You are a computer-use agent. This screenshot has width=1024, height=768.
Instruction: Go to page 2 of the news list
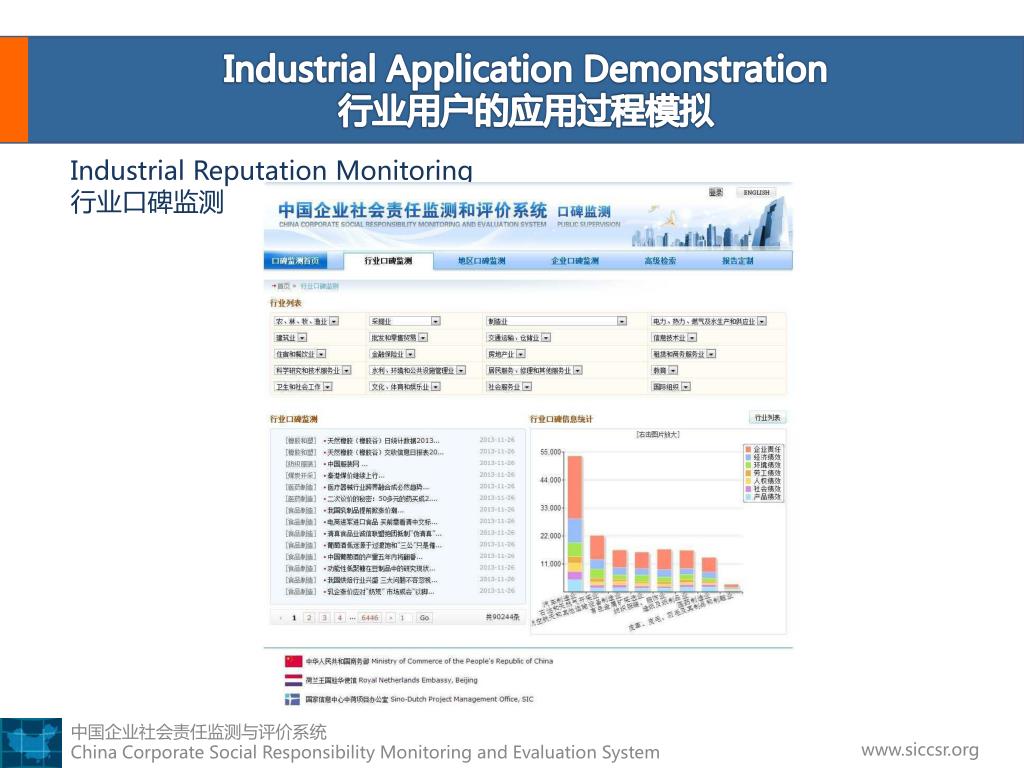tap(309, 618)
